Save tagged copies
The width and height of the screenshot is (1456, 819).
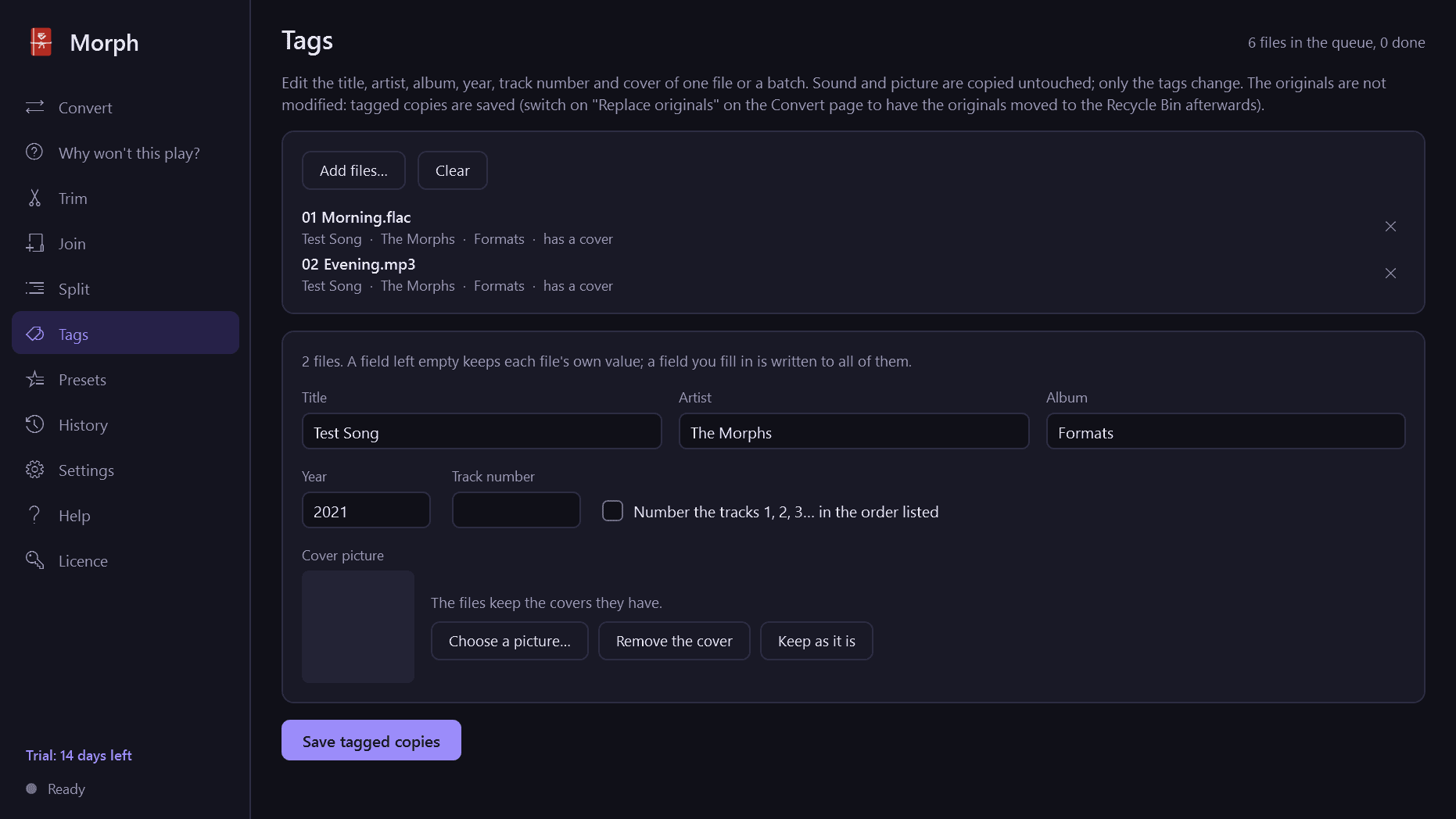[x=371, y=740]
